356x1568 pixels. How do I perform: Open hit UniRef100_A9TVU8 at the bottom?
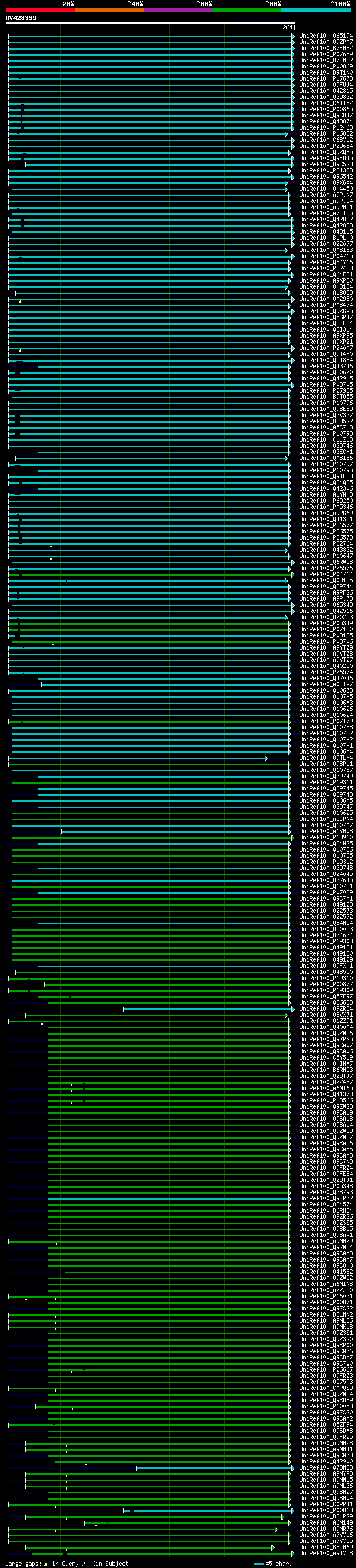325,1553
